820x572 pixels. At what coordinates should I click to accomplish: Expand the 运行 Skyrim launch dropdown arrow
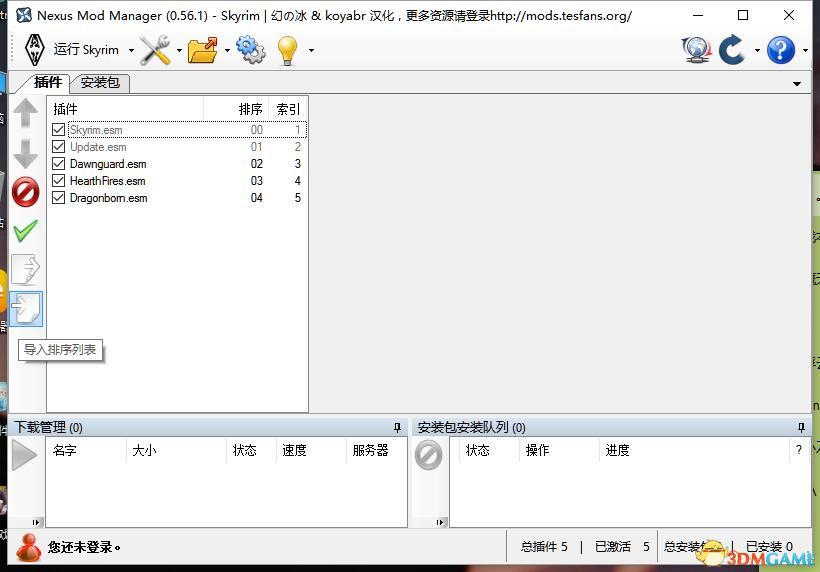pos(131,50)
